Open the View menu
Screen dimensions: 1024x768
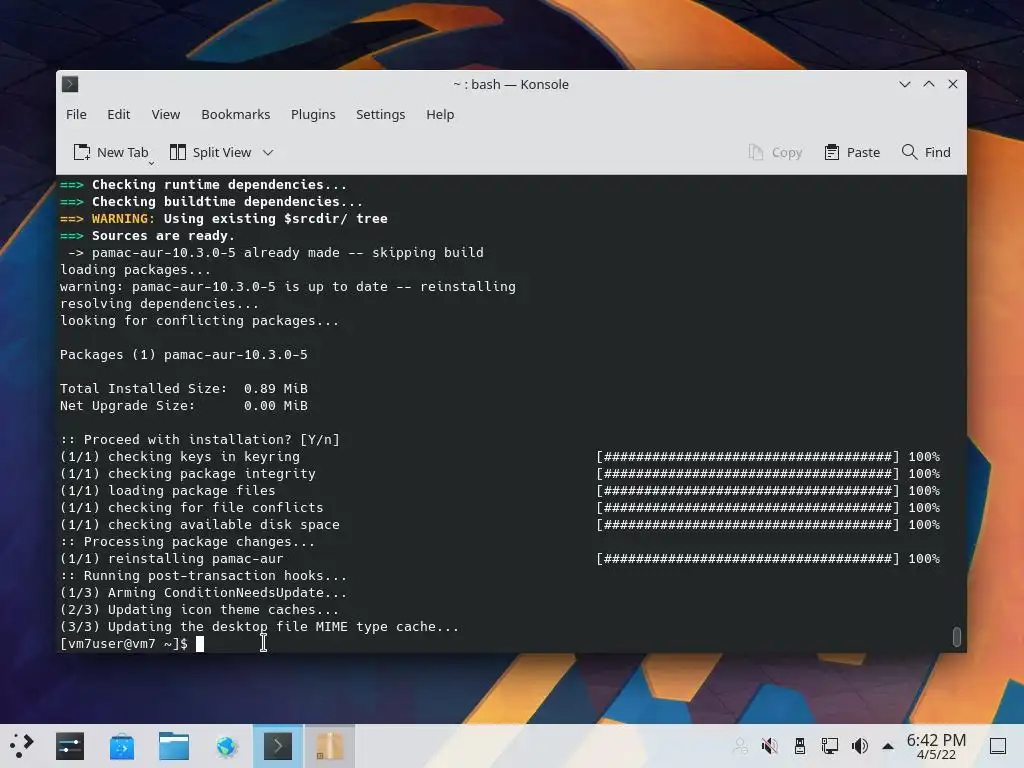166,114
